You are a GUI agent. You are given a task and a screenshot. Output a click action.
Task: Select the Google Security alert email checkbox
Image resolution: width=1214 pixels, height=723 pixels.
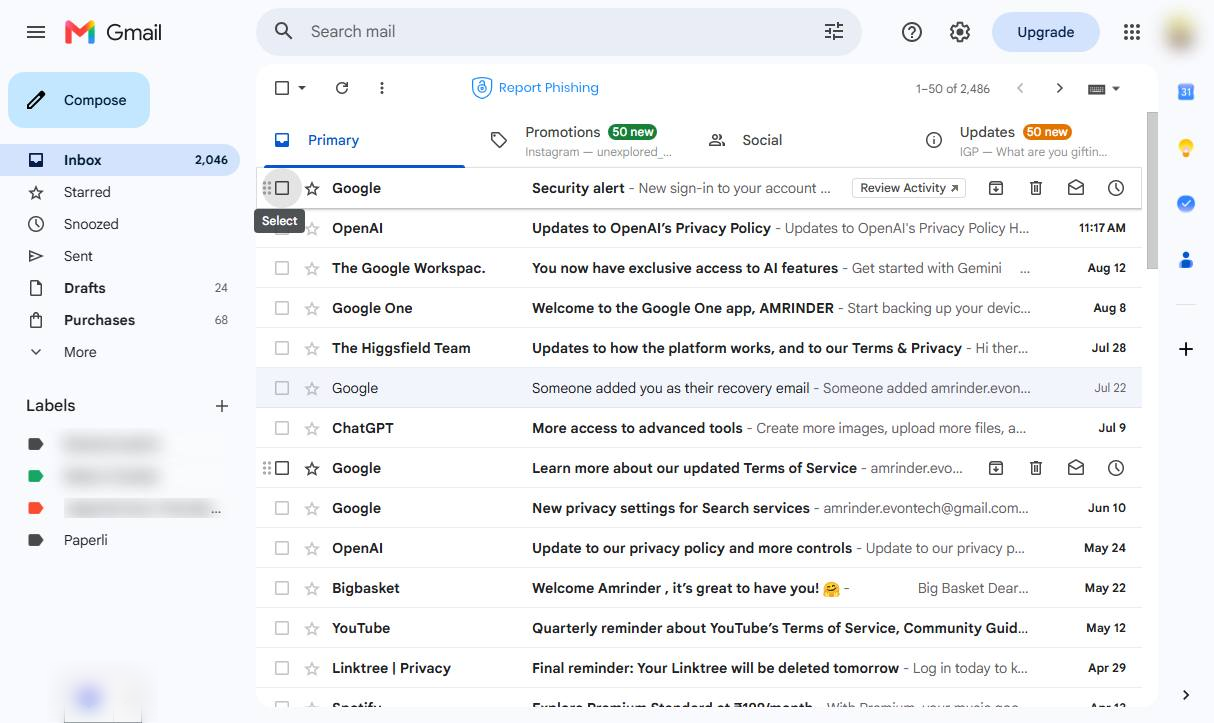click(282, 188)
